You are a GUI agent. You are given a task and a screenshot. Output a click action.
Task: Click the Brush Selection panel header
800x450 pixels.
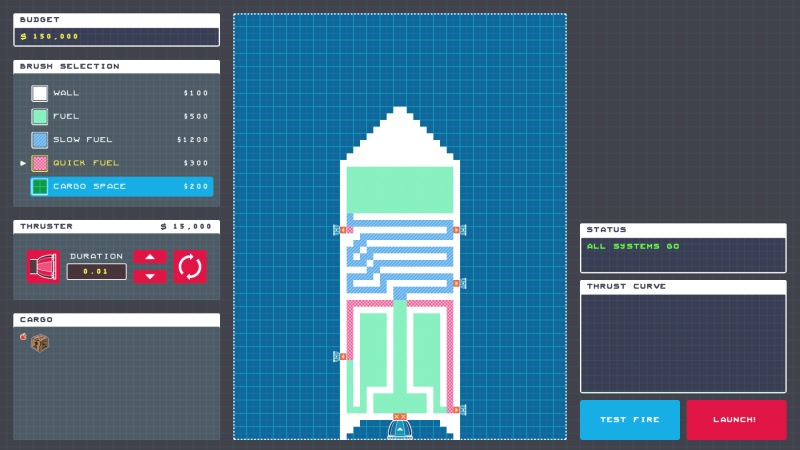[116, 66]
